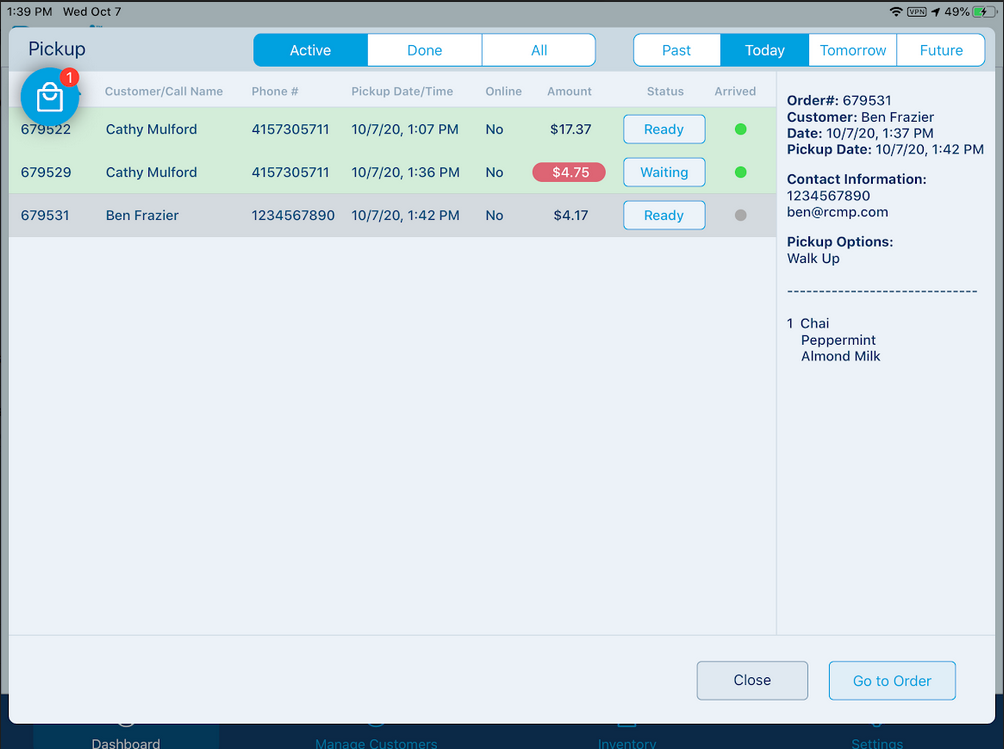Switch to the Active orders filter

[x=310, y=50]
